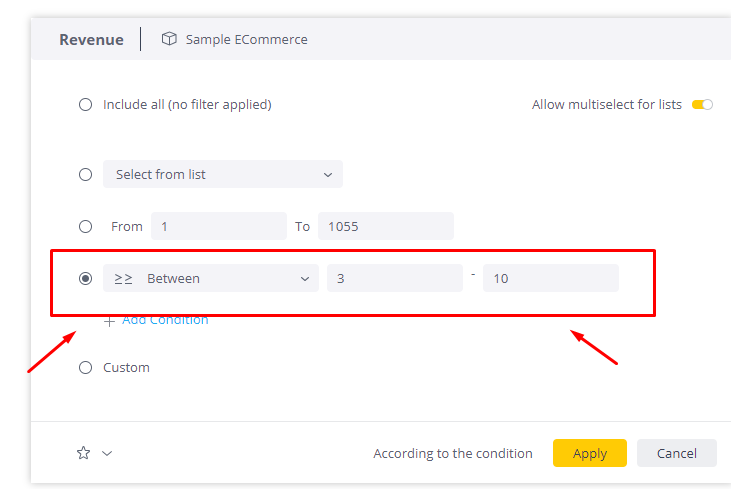Select the 'Include all' radio option
731x489 pixels.
click(x=86, y=104)
